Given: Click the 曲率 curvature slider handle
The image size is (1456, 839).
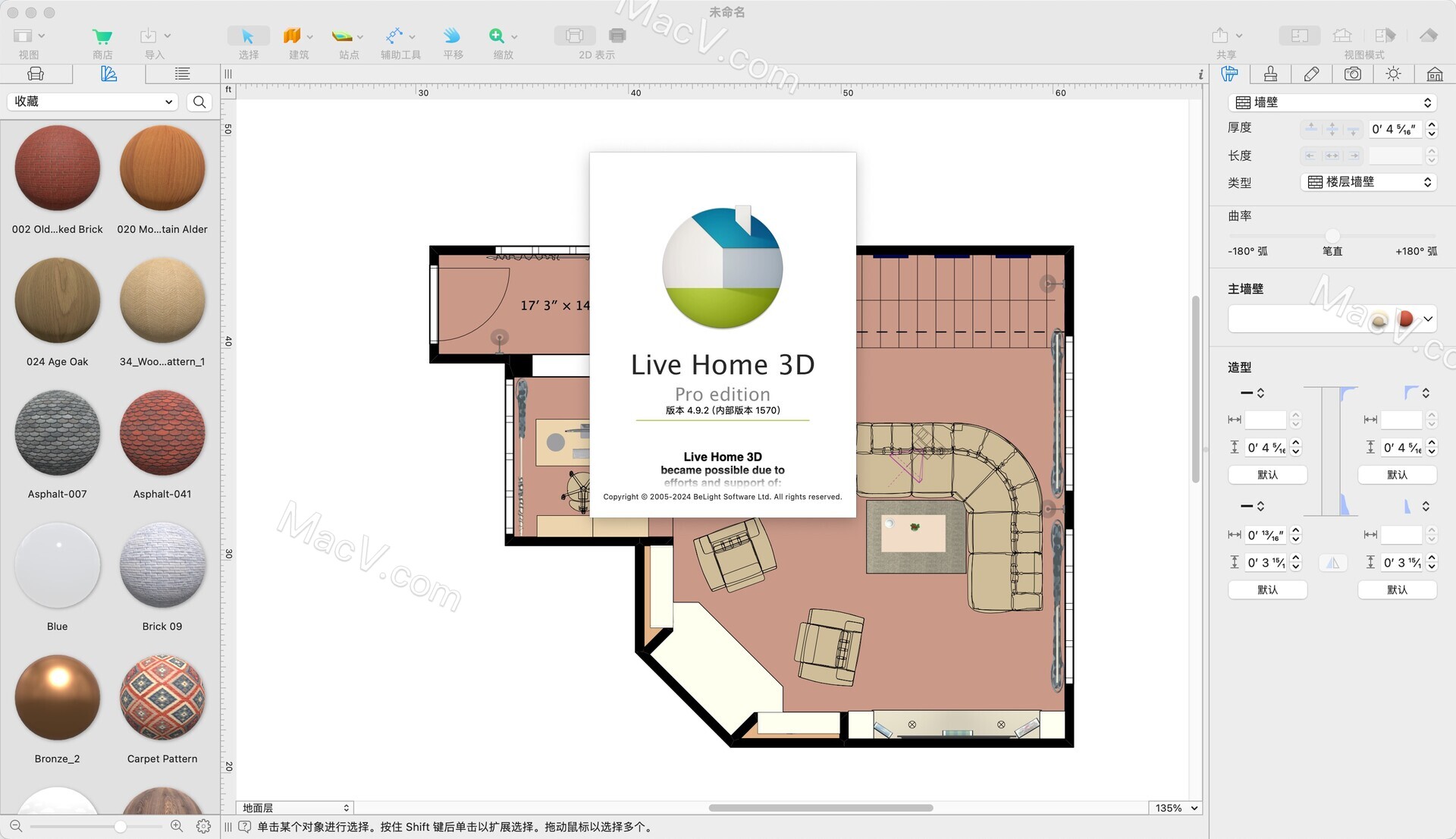Looking at the screenshot, I should [1332, 235].
